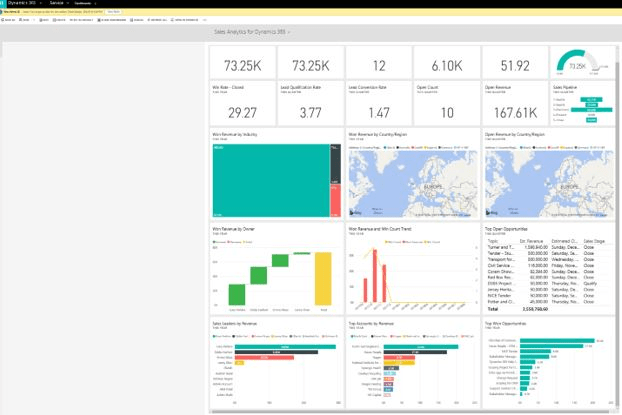Viewport: 622px width, 415px height.
Task: Expand the Service area dropdown
Action: pyautogui.click(x=59, y=3)
